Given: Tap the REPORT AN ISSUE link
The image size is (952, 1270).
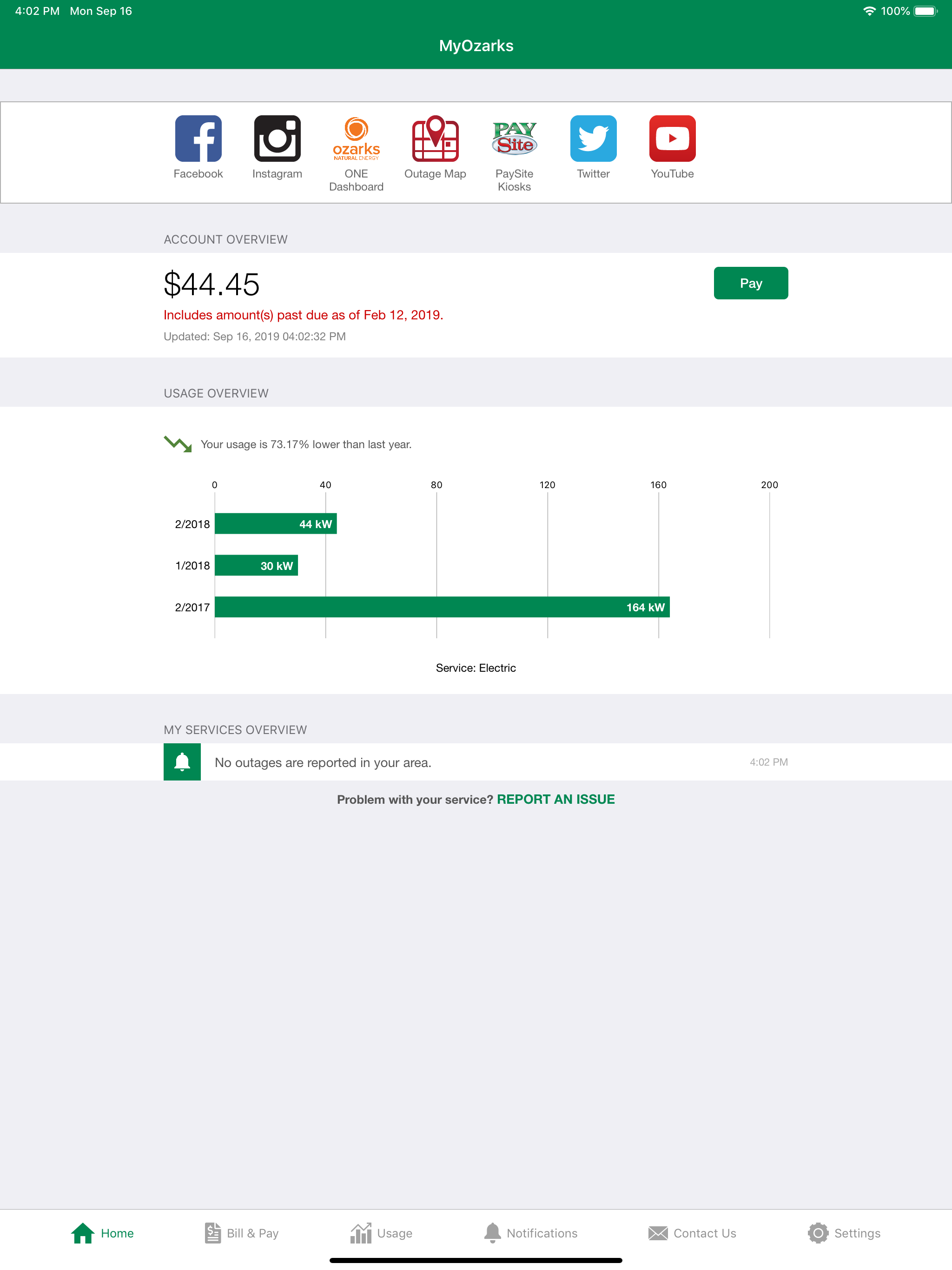Looking at the screenshot, I should click(x=555, y=799).
